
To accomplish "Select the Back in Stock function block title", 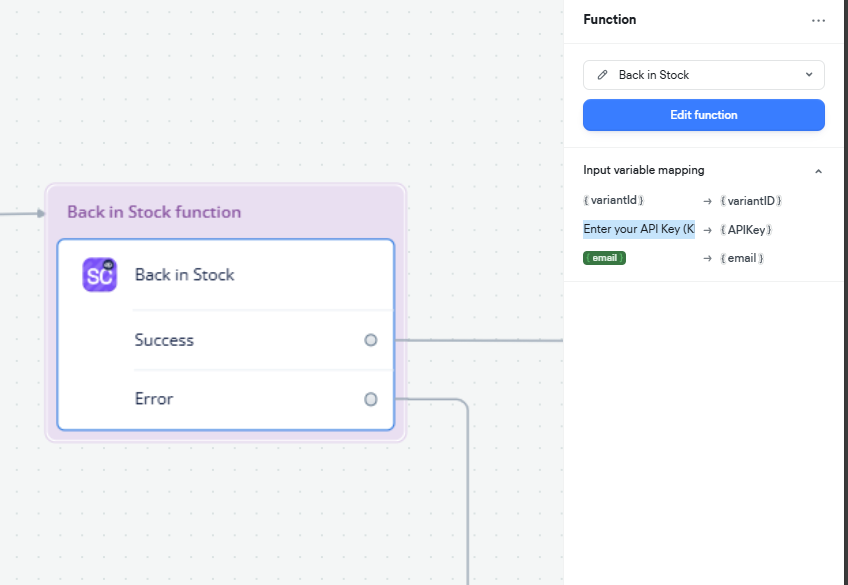I will click(x=154, y=212).
